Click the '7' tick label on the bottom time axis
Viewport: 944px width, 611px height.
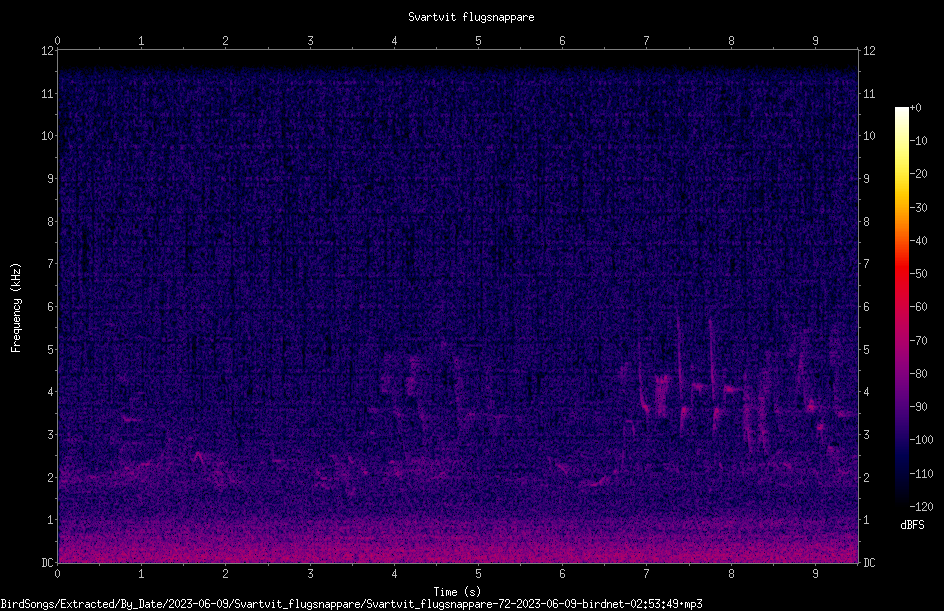pos(647,574)
